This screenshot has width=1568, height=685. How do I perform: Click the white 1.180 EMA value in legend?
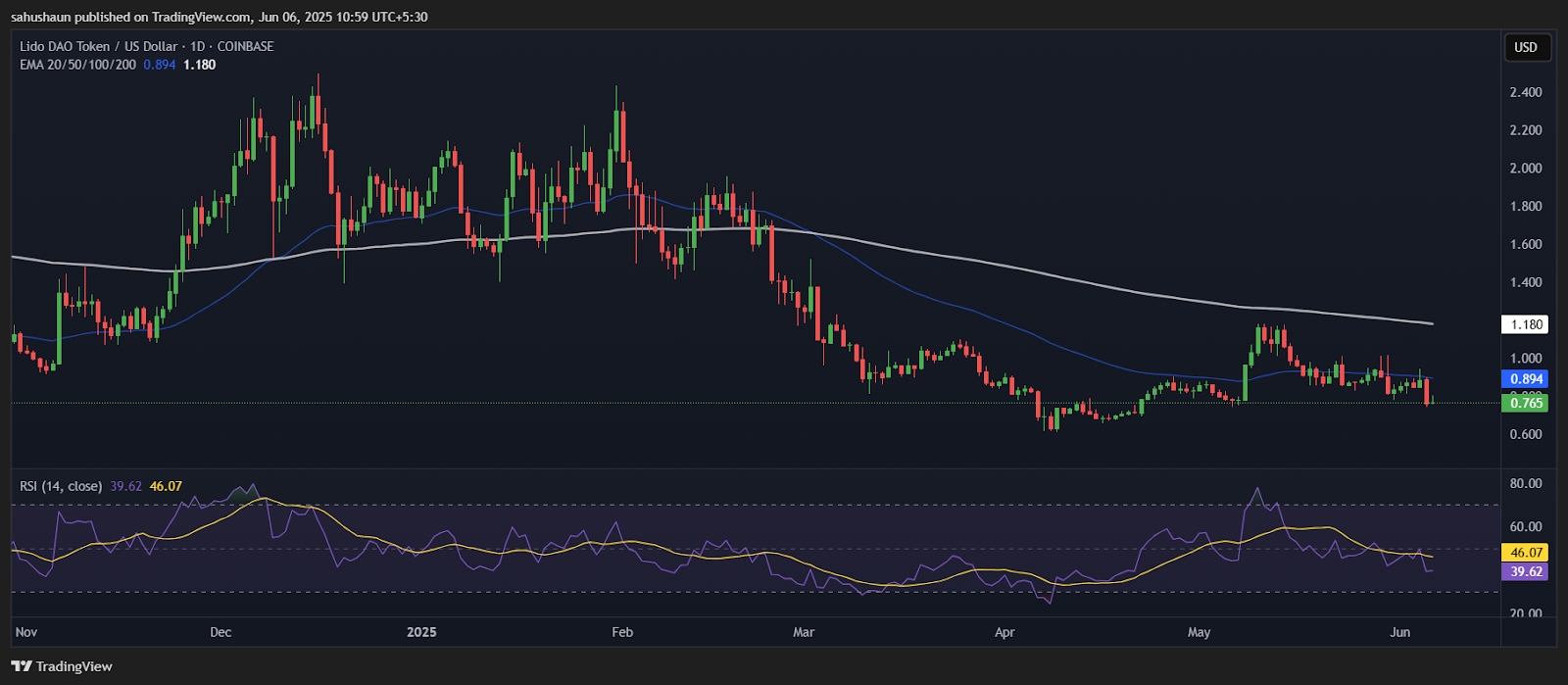point(200,65)
